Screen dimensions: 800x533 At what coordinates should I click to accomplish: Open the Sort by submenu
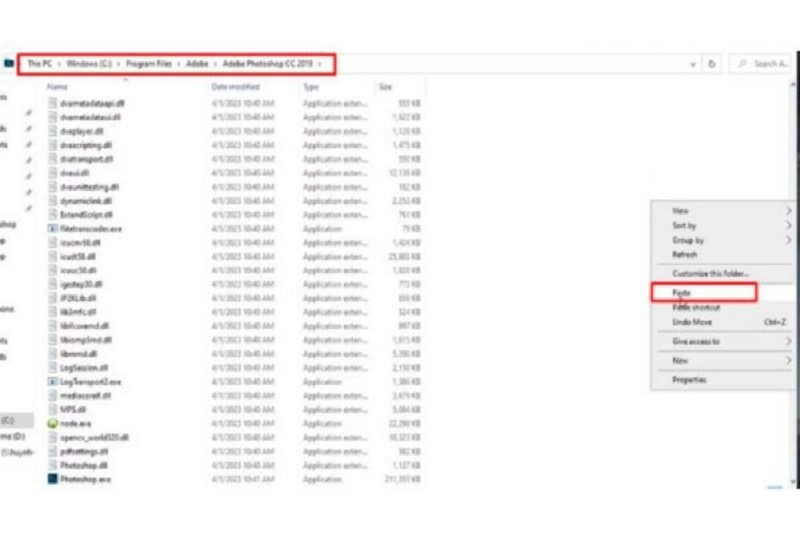click(x=723, y=225)
